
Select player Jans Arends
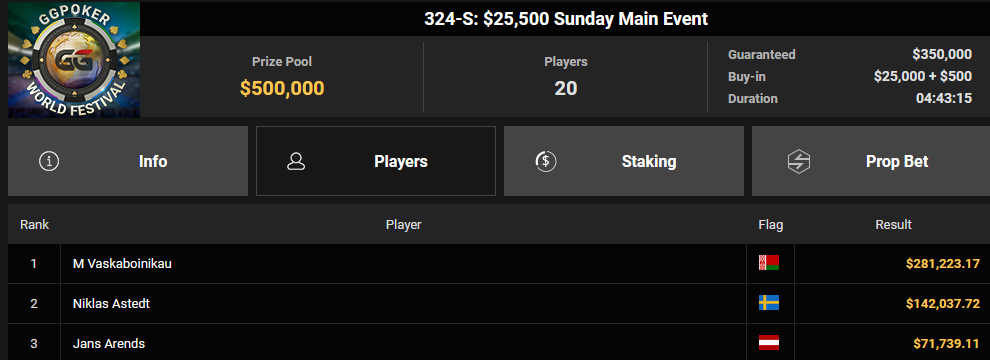coord(109,344)
